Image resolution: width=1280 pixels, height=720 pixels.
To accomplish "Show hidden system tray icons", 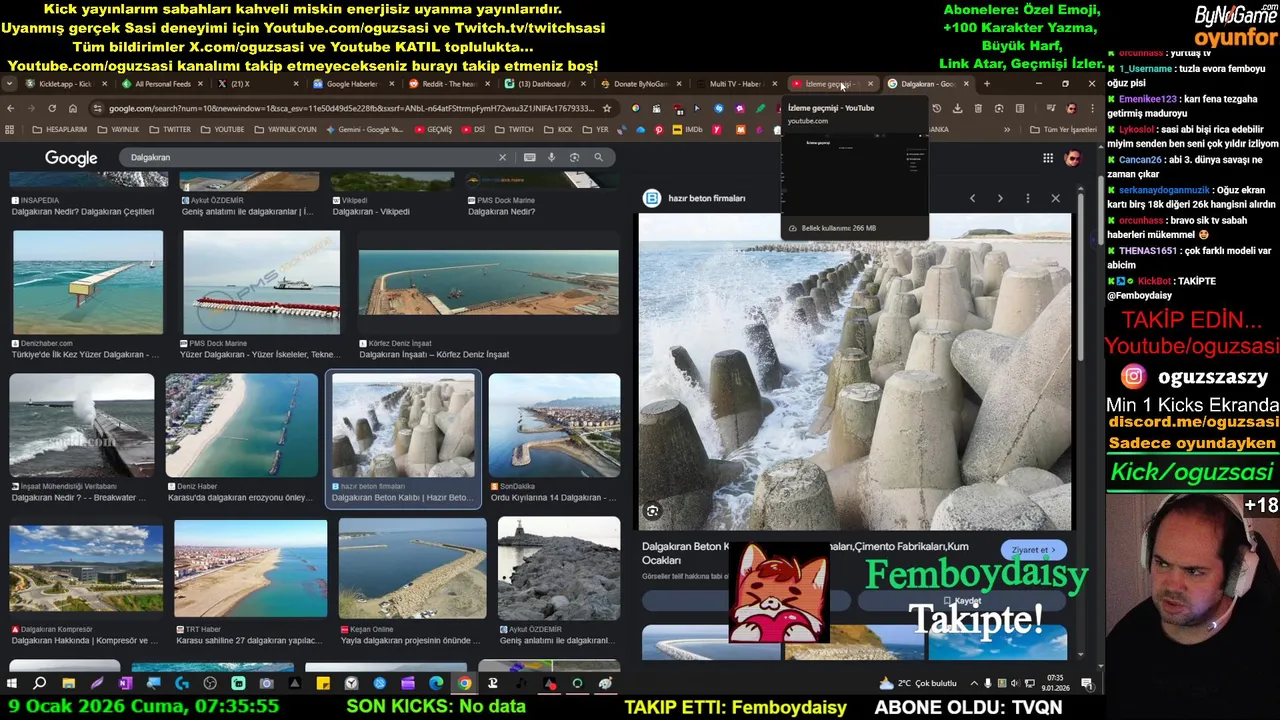I will (974, 683).
